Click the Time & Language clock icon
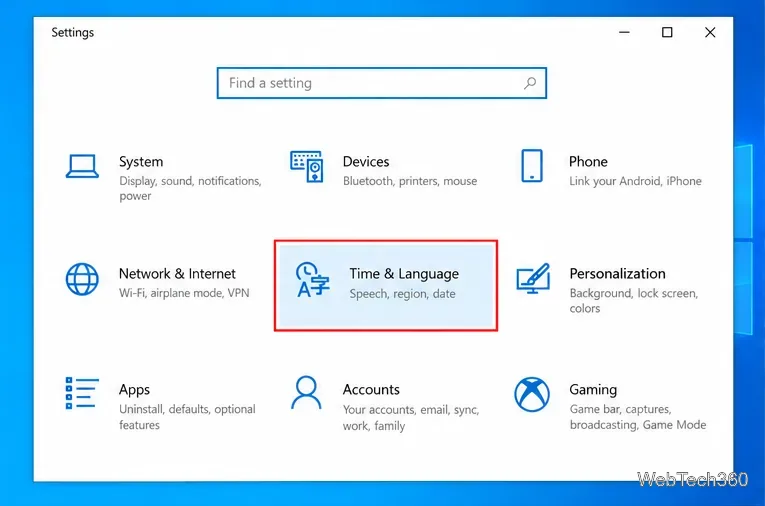765x506 pixels. tap(312, 280)
